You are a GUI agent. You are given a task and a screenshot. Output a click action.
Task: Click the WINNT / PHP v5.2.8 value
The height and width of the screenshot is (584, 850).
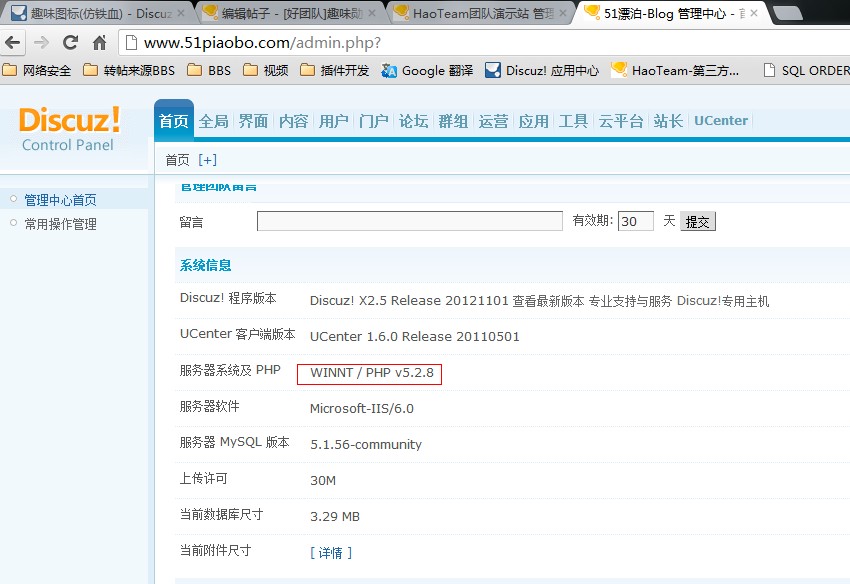pos(372,373)
